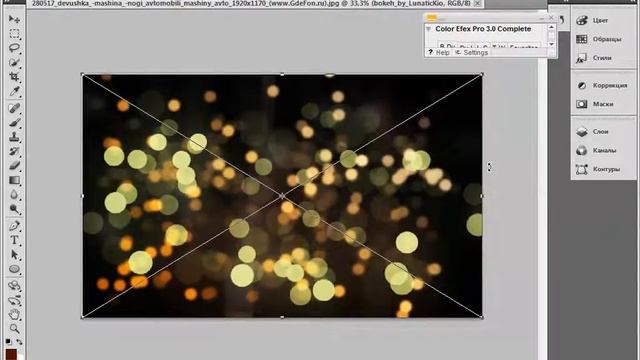Select the Blur tool

pos(14,195)
